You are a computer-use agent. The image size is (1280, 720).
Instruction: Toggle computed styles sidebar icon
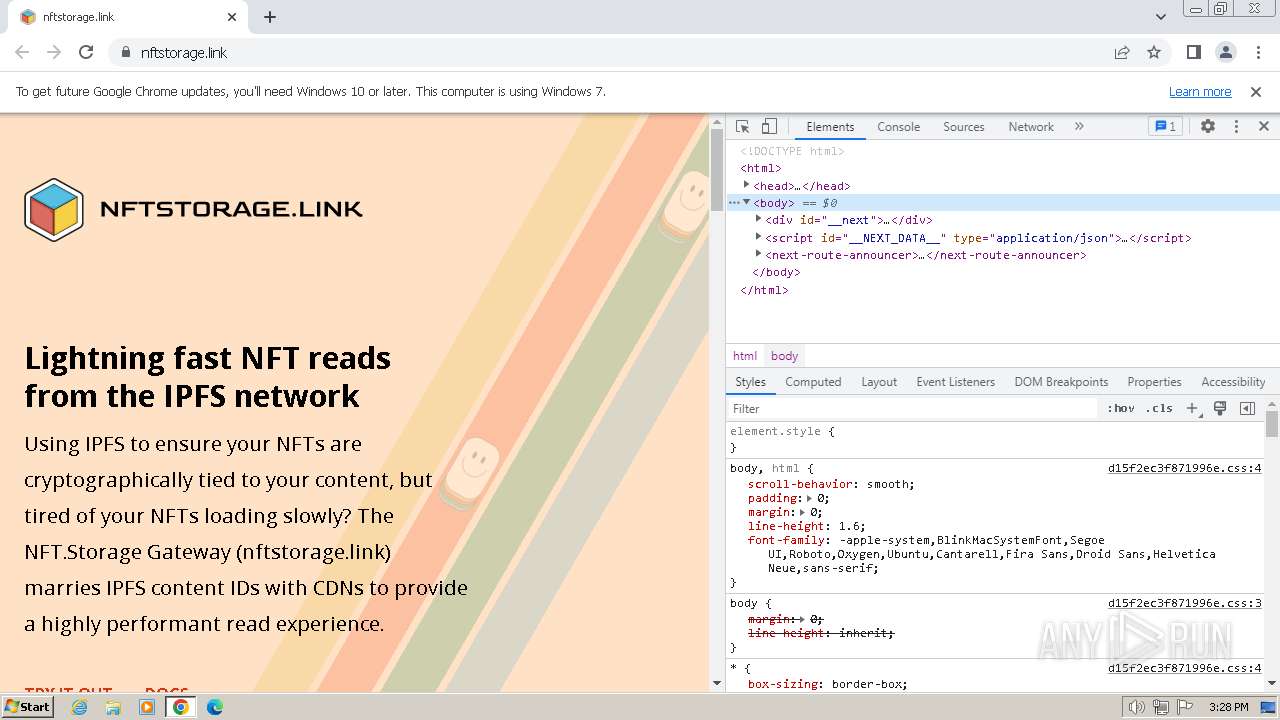point(1247,408)
